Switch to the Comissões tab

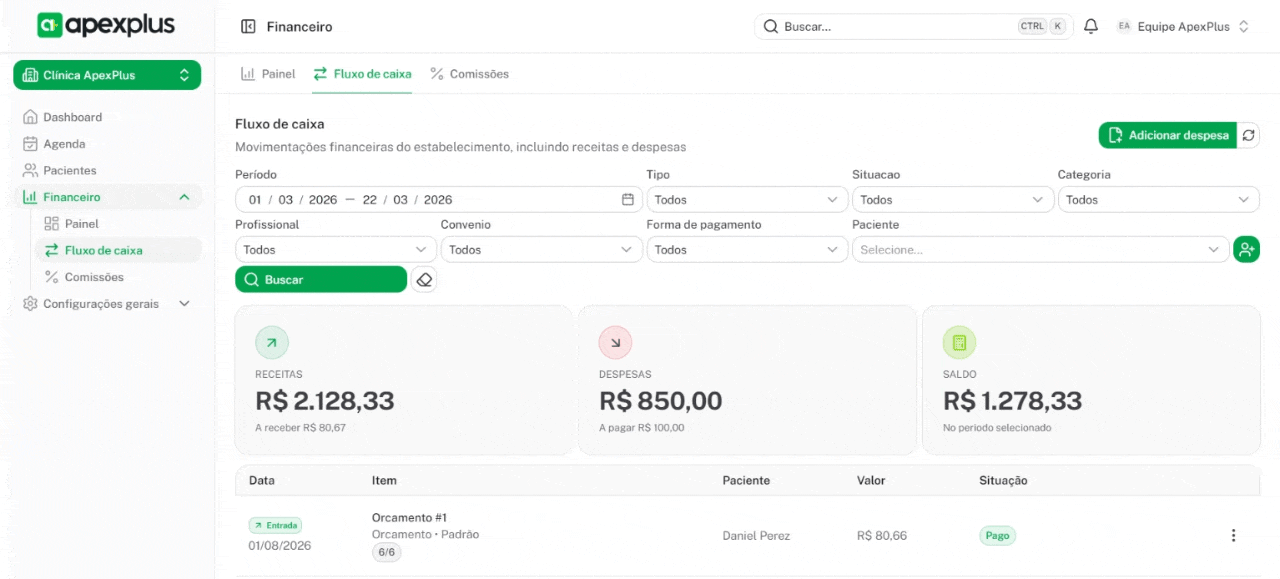469,74
